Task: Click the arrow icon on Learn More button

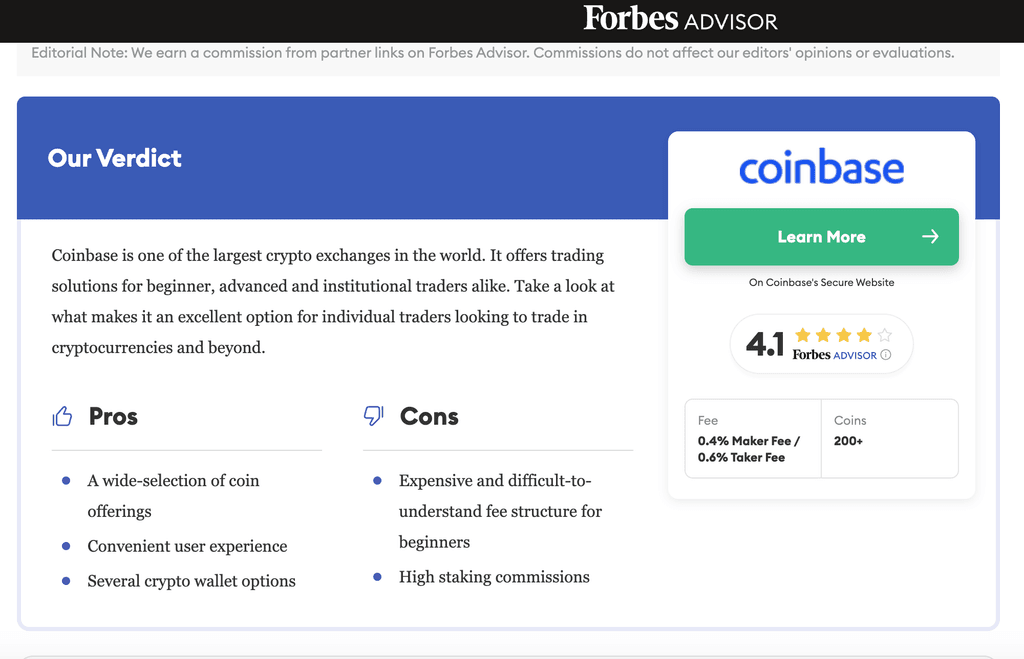Action: (932, 237)
